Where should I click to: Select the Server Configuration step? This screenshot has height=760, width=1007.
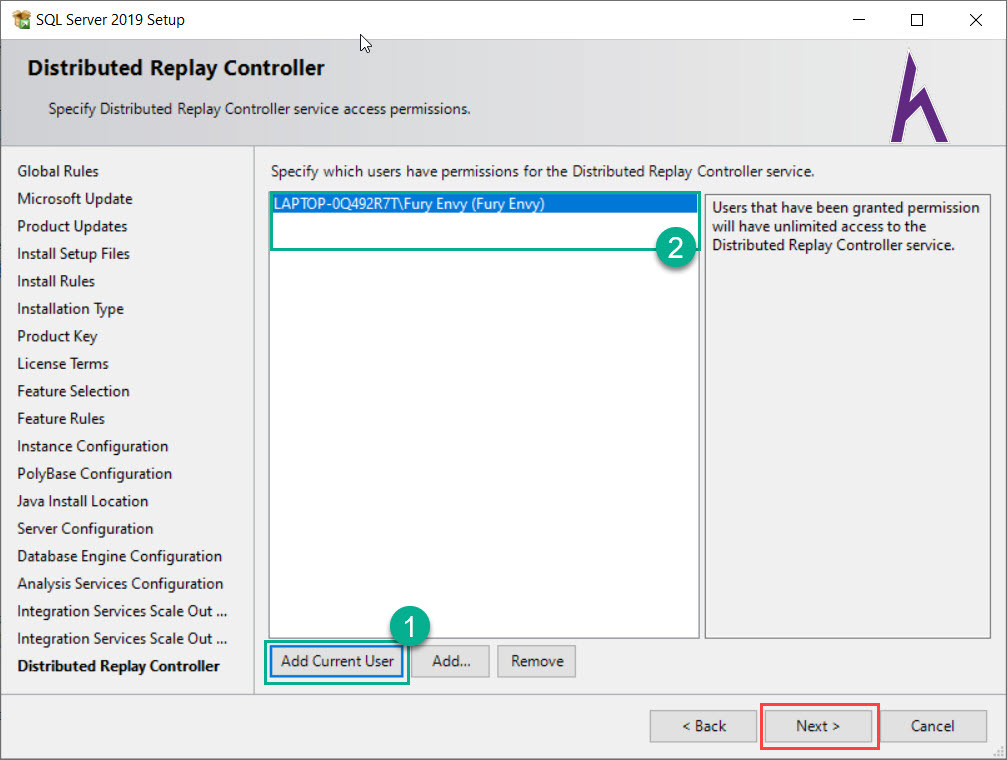(85, 529)
